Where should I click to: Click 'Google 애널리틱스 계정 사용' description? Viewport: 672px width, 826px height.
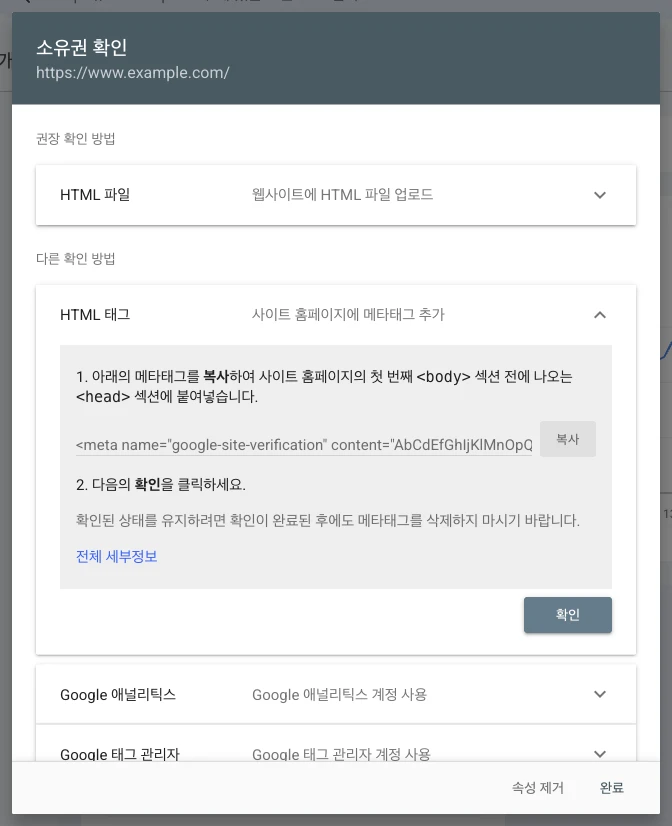click(339, 694)
